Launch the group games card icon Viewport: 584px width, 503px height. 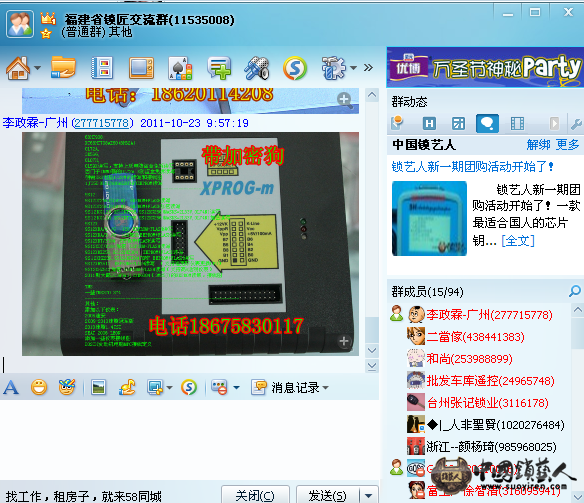(x=180, y=68)
